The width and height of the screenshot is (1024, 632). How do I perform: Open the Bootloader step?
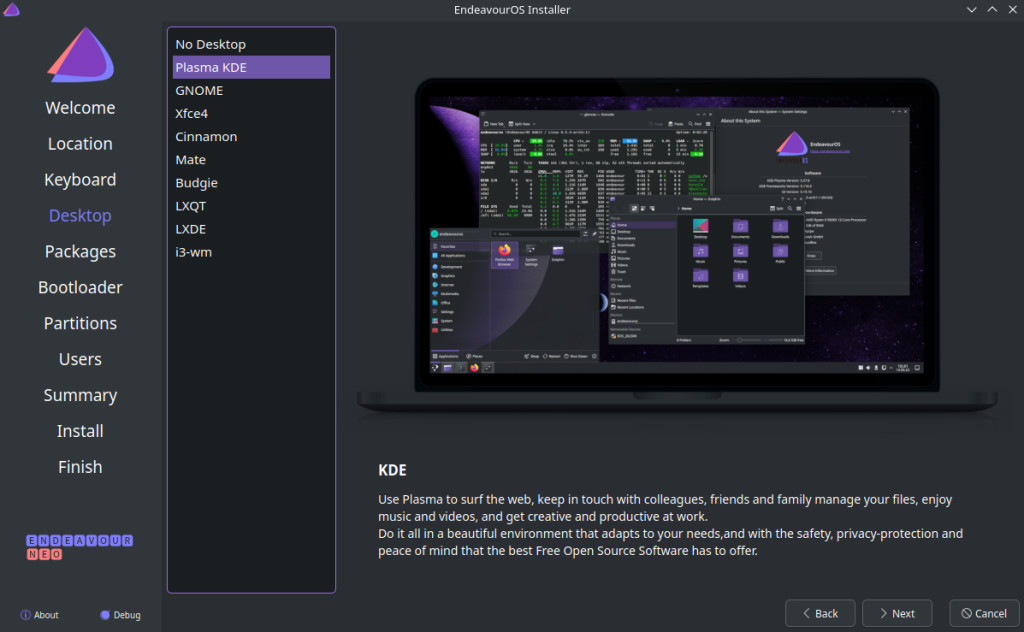coord(80,287)
